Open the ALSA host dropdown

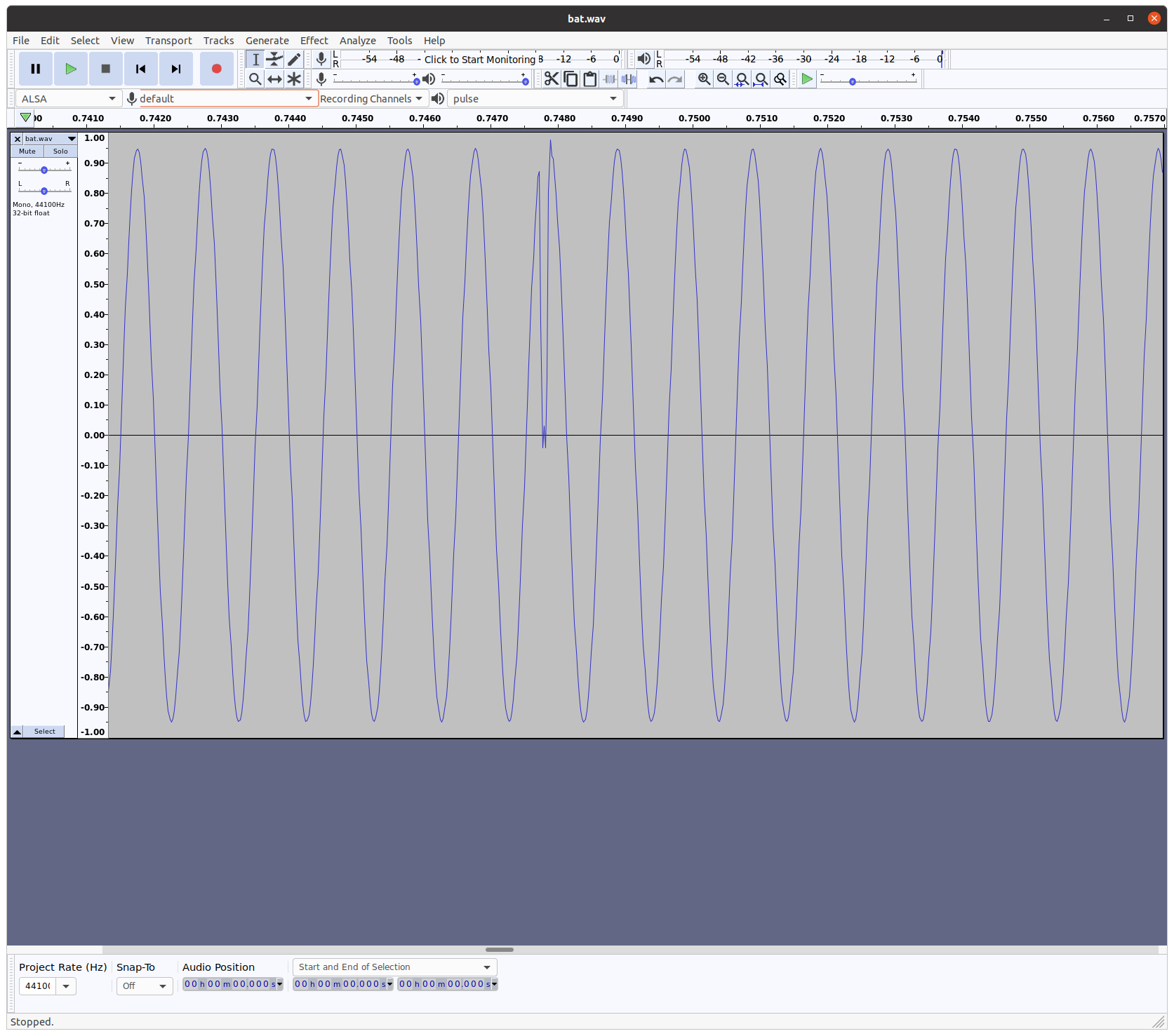(67, 98)
